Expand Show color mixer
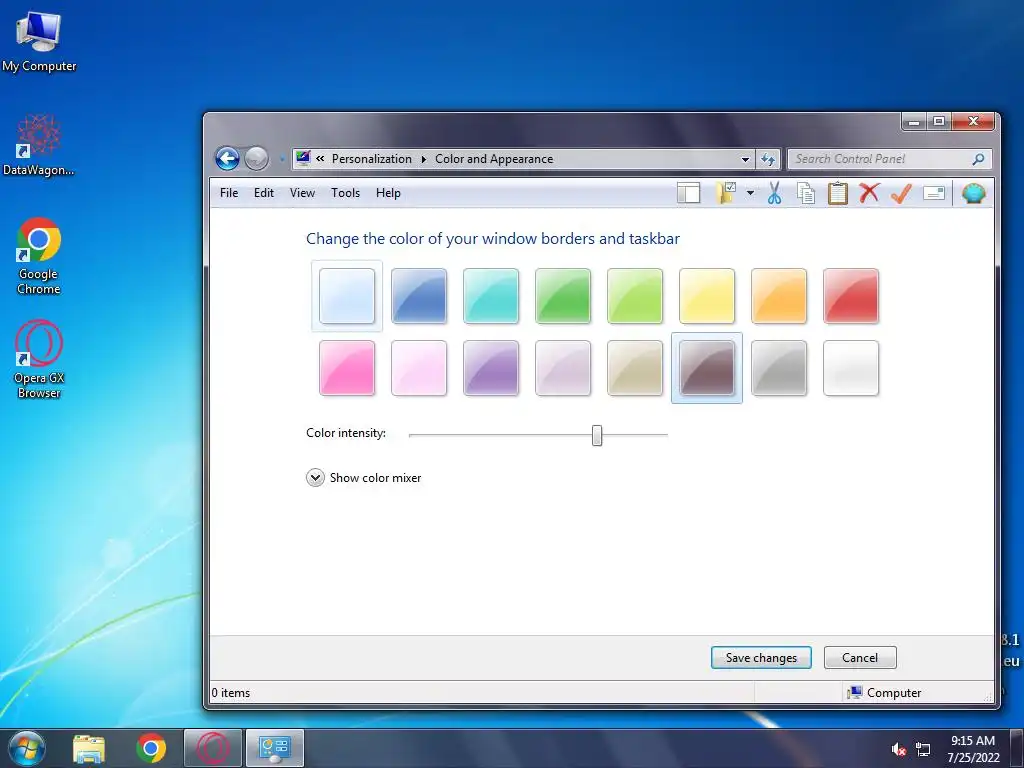Screen dimensions: 1024x768 coord(364,478)
